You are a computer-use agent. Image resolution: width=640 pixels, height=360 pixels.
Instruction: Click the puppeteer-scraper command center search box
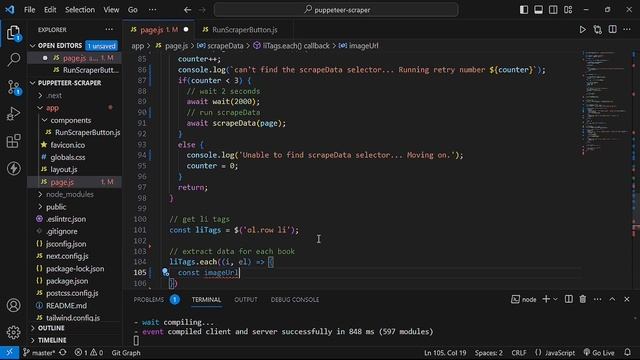click(x=336, y=10)
